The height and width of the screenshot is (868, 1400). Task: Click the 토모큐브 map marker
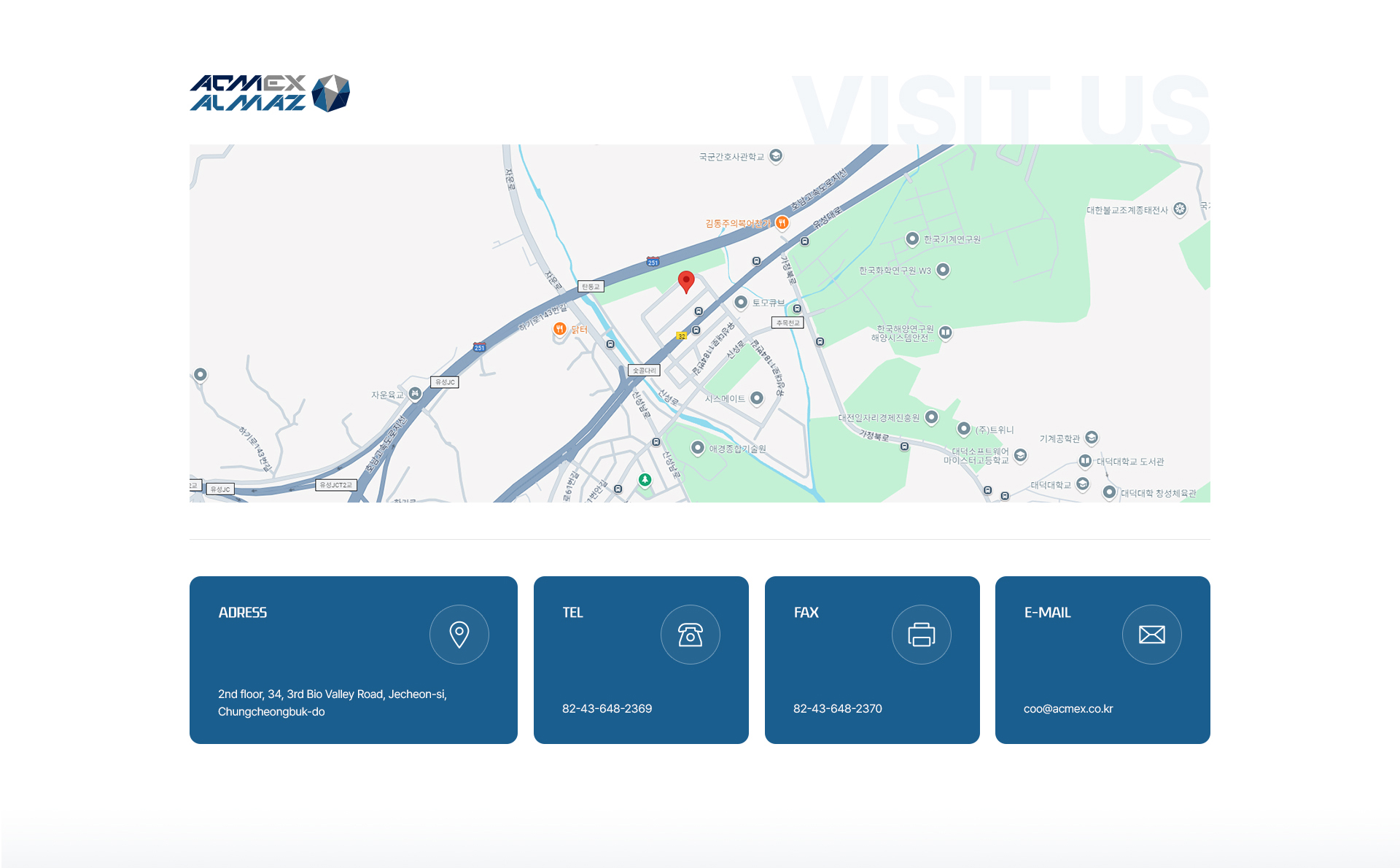coord(741,302)
